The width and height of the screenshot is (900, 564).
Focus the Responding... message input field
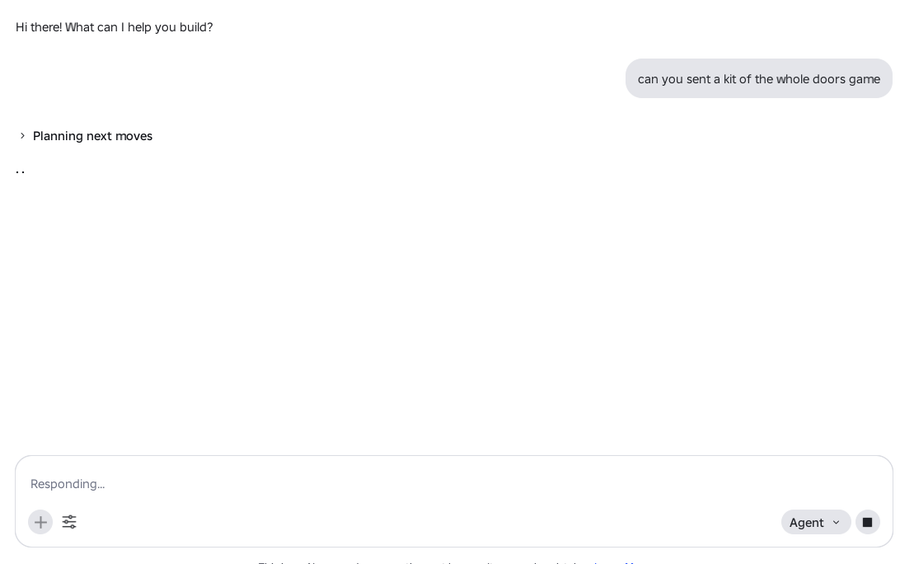[453, 484]
